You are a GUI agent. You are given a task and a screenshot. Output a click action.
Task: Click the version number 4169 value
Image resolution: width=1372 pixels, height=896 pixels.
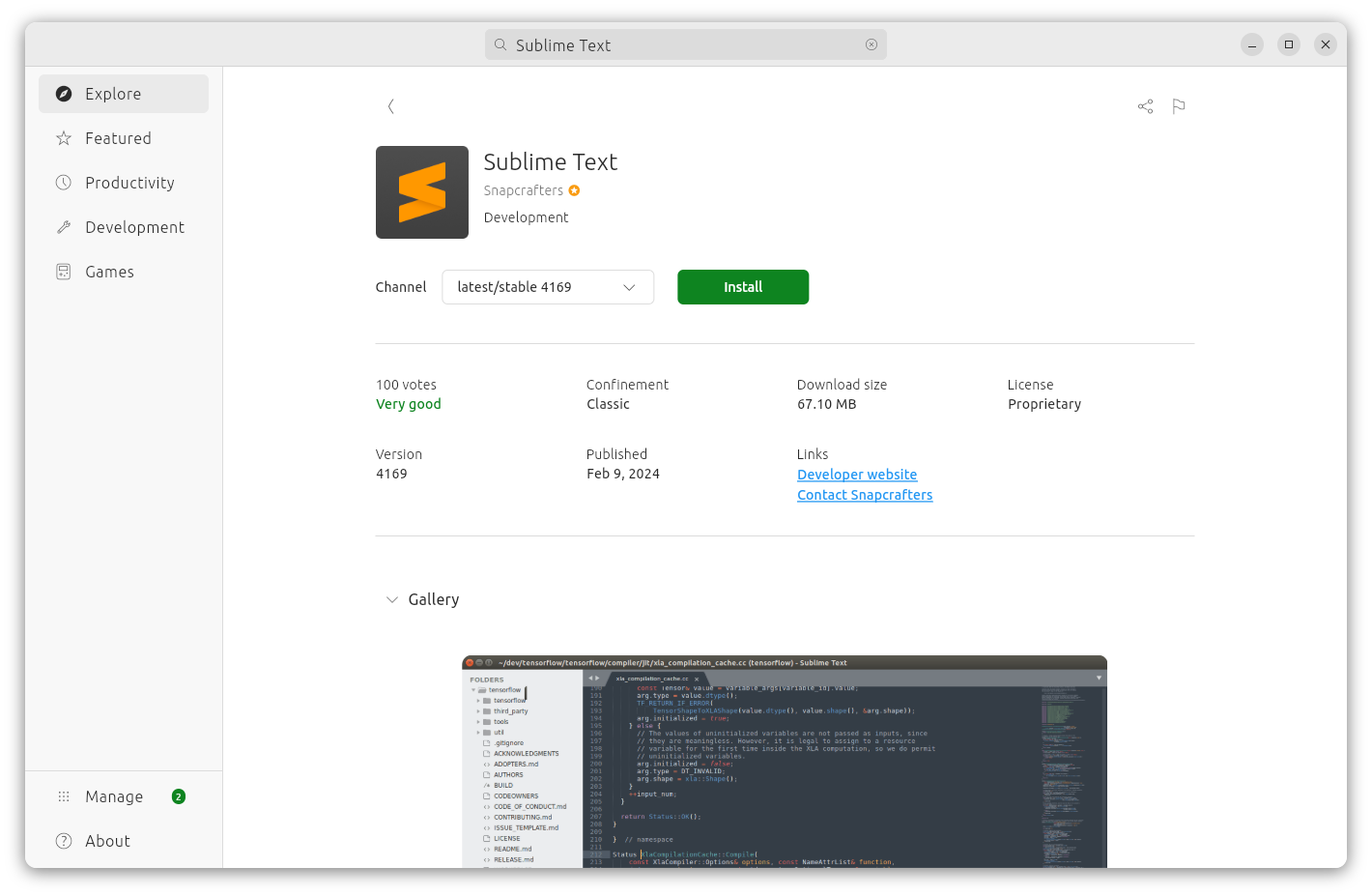tap(391, 474)
